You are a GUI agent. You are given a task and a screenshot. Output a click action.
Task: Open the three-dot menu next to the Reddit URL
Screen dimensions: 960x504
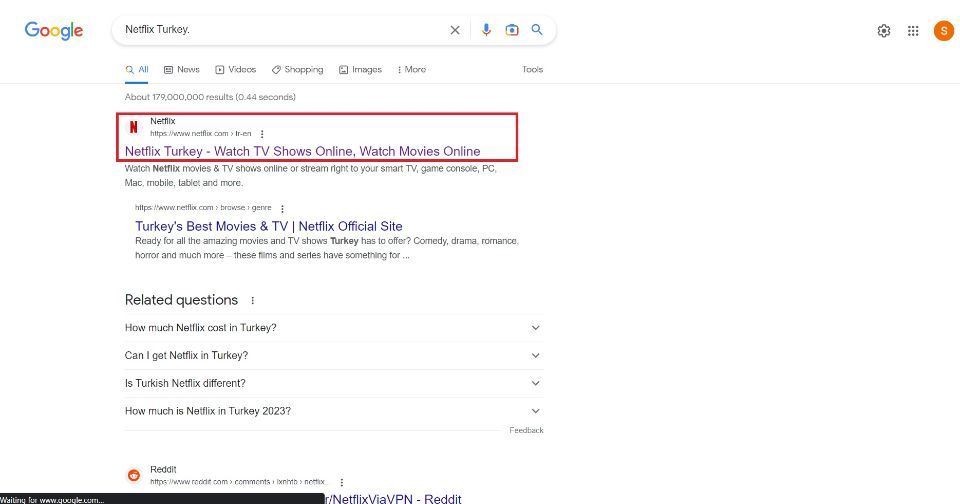click(342, 483)
